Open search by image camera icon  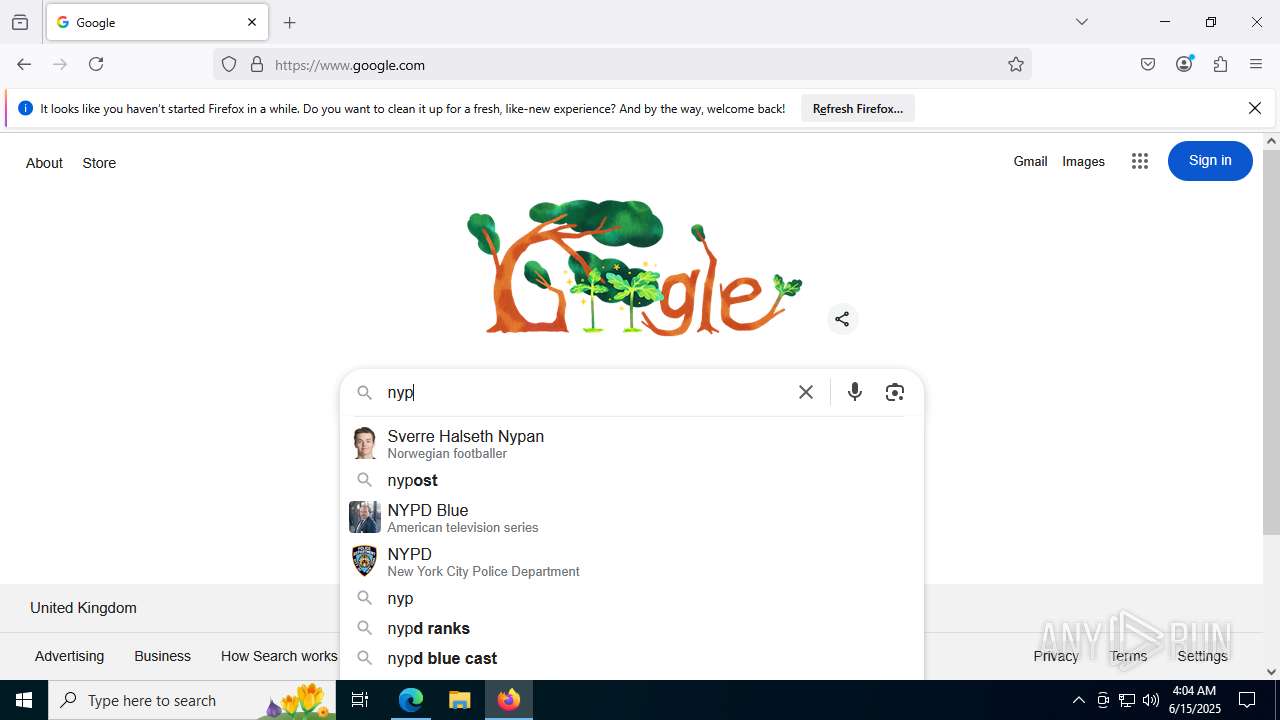[895, 392]
